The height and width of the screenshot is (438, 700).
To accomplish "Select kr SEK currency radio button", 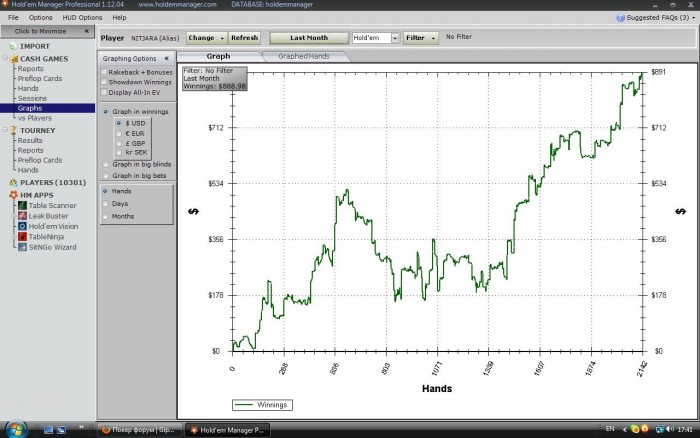I will [119, 152].
